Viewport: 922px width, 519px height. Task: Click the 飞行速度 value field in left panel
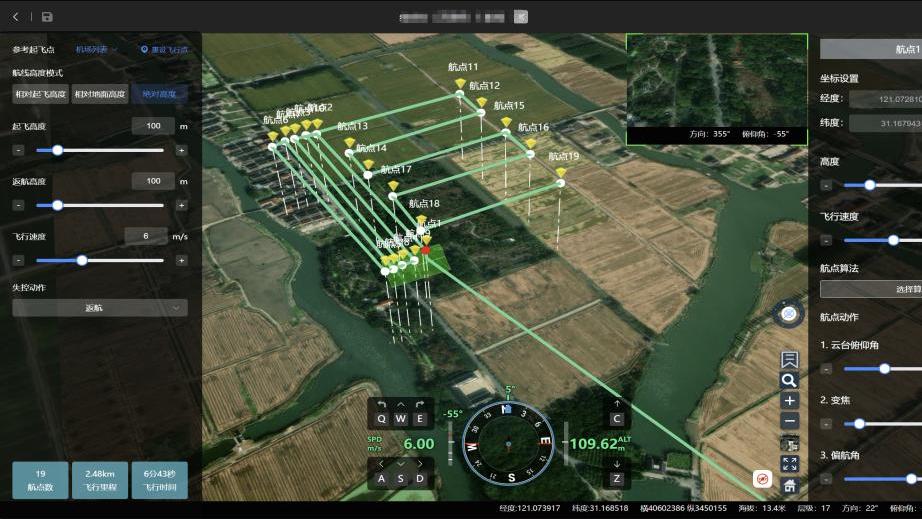(x=146, y=236)
